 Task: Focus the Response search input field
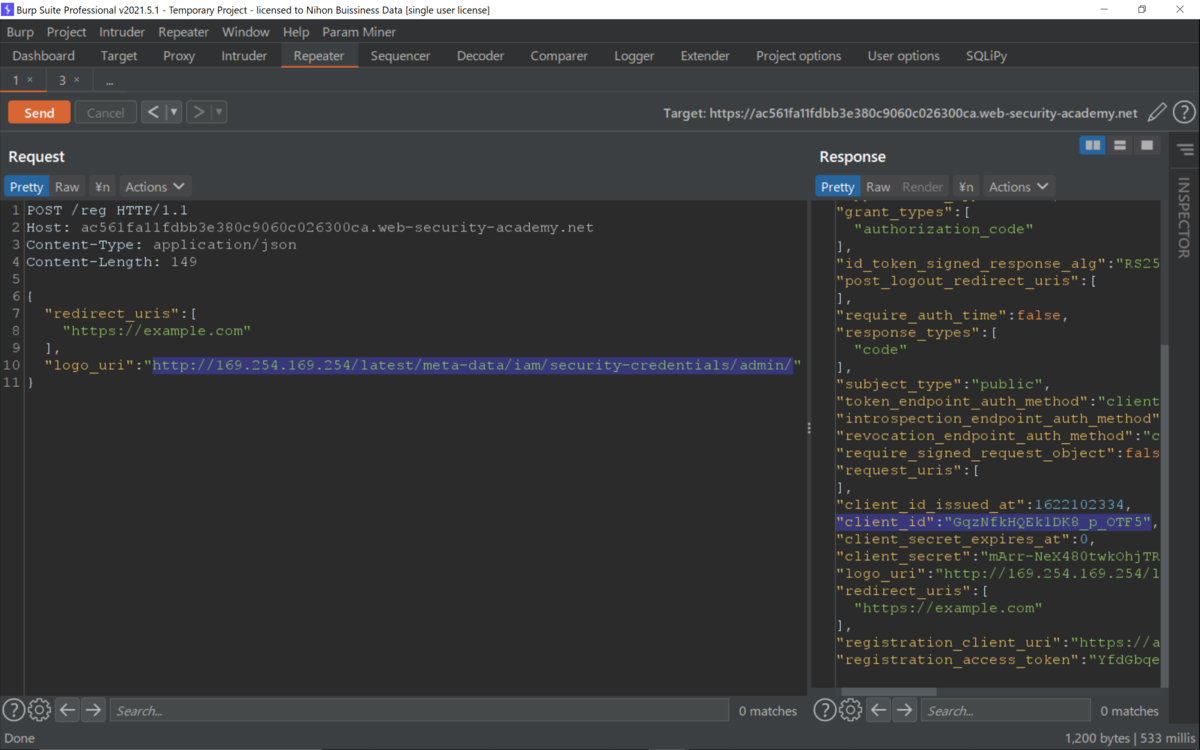coord(1005,710)
